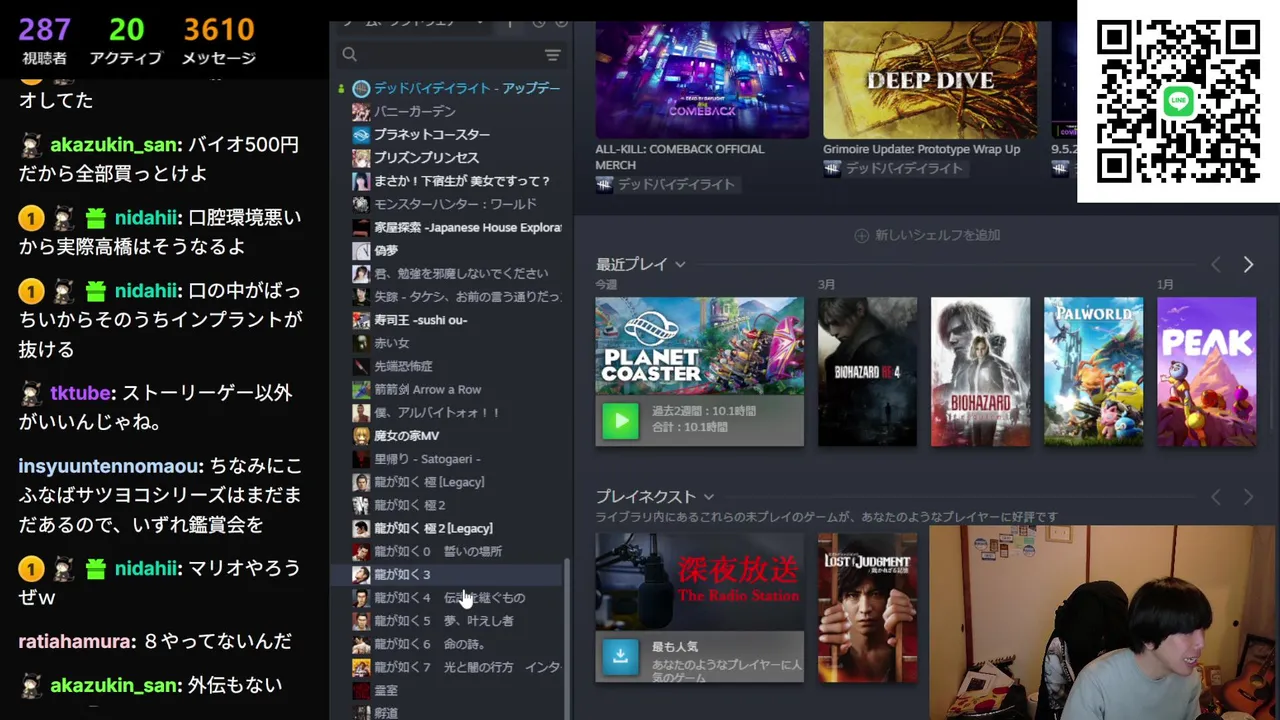1280x720 pixels.
Task: Open the PALWORLD cover art
Action: click(x=1093, y=371)
